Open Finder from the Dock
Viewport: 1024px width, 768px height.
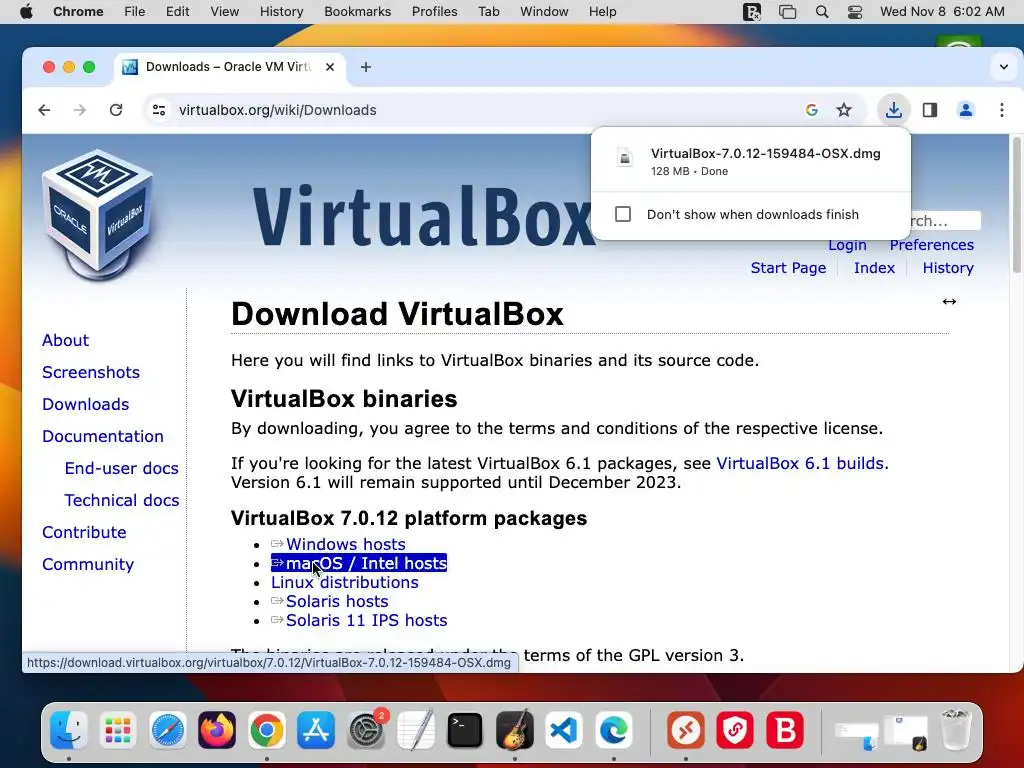[69, 730]
